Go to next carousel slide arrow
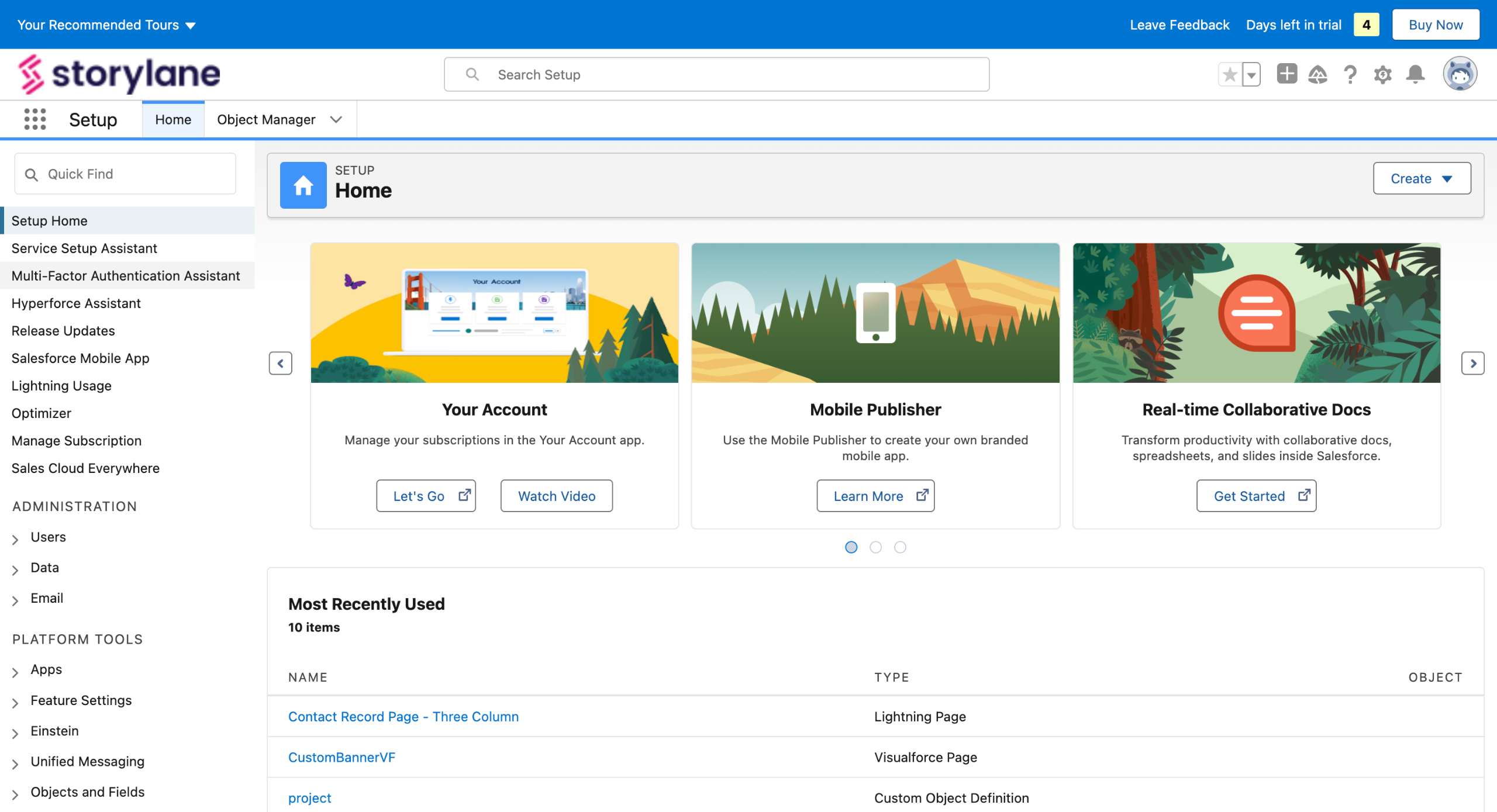Screen dimensions: 1497x812 1472,363
